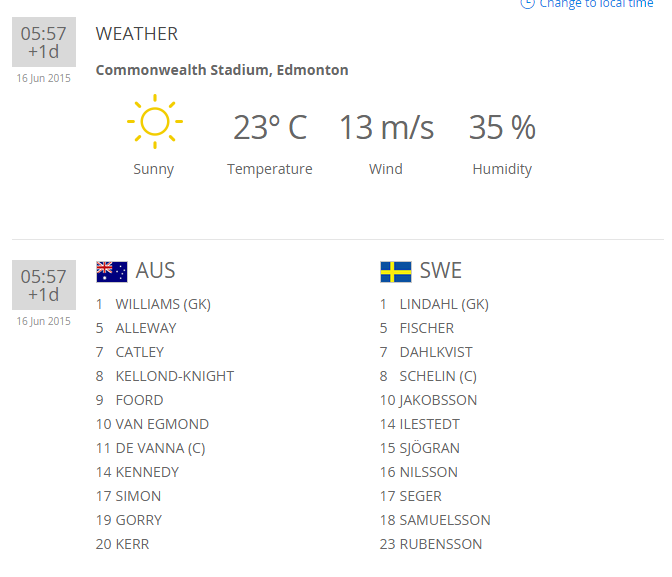This screenshot has width=672, height=577.
Task: Open Lindahl (GK) player entry
Action: coord(443,304)
